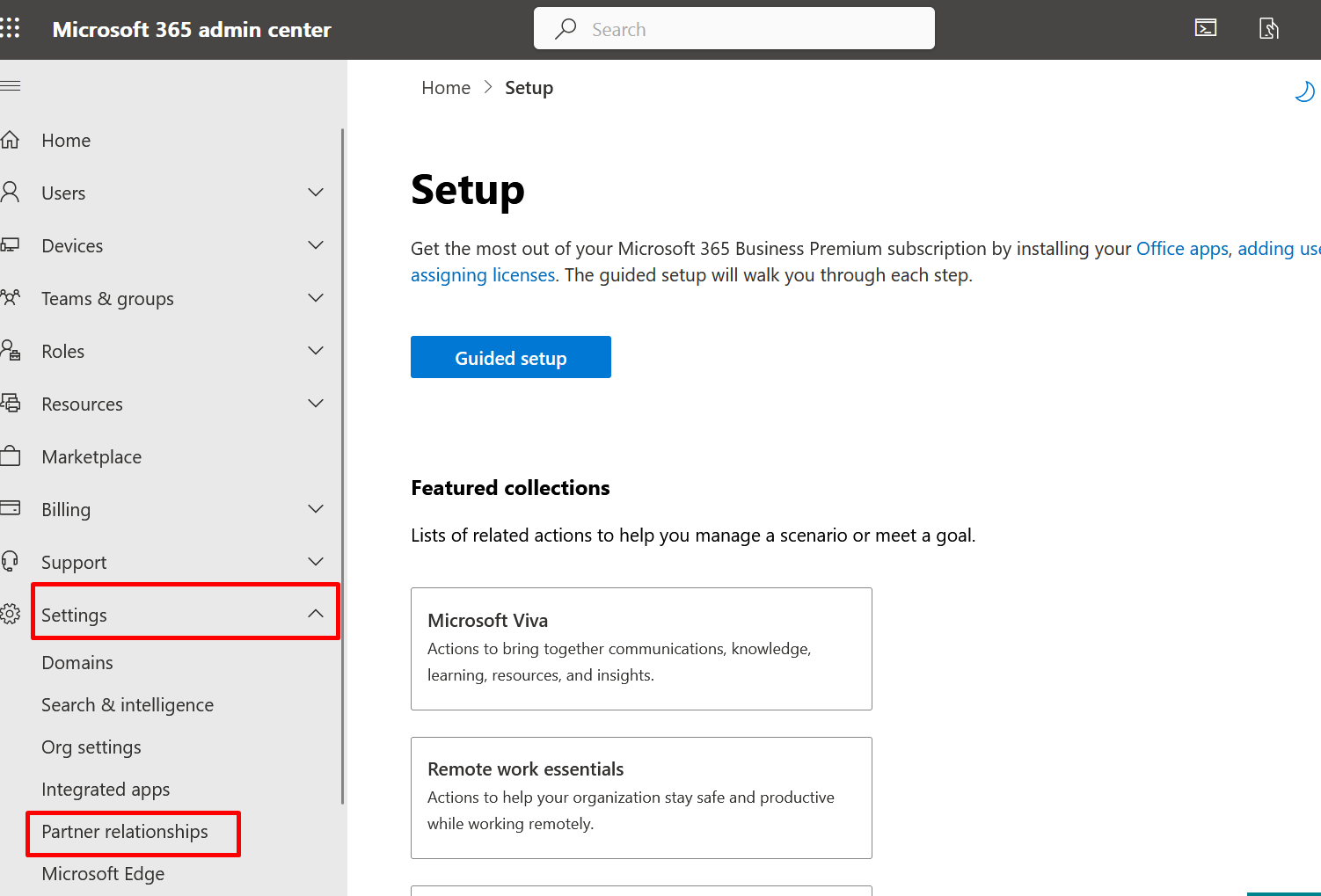Click the Billing credit card icon
The image size is (1321, 896).
tap(10, 508)
